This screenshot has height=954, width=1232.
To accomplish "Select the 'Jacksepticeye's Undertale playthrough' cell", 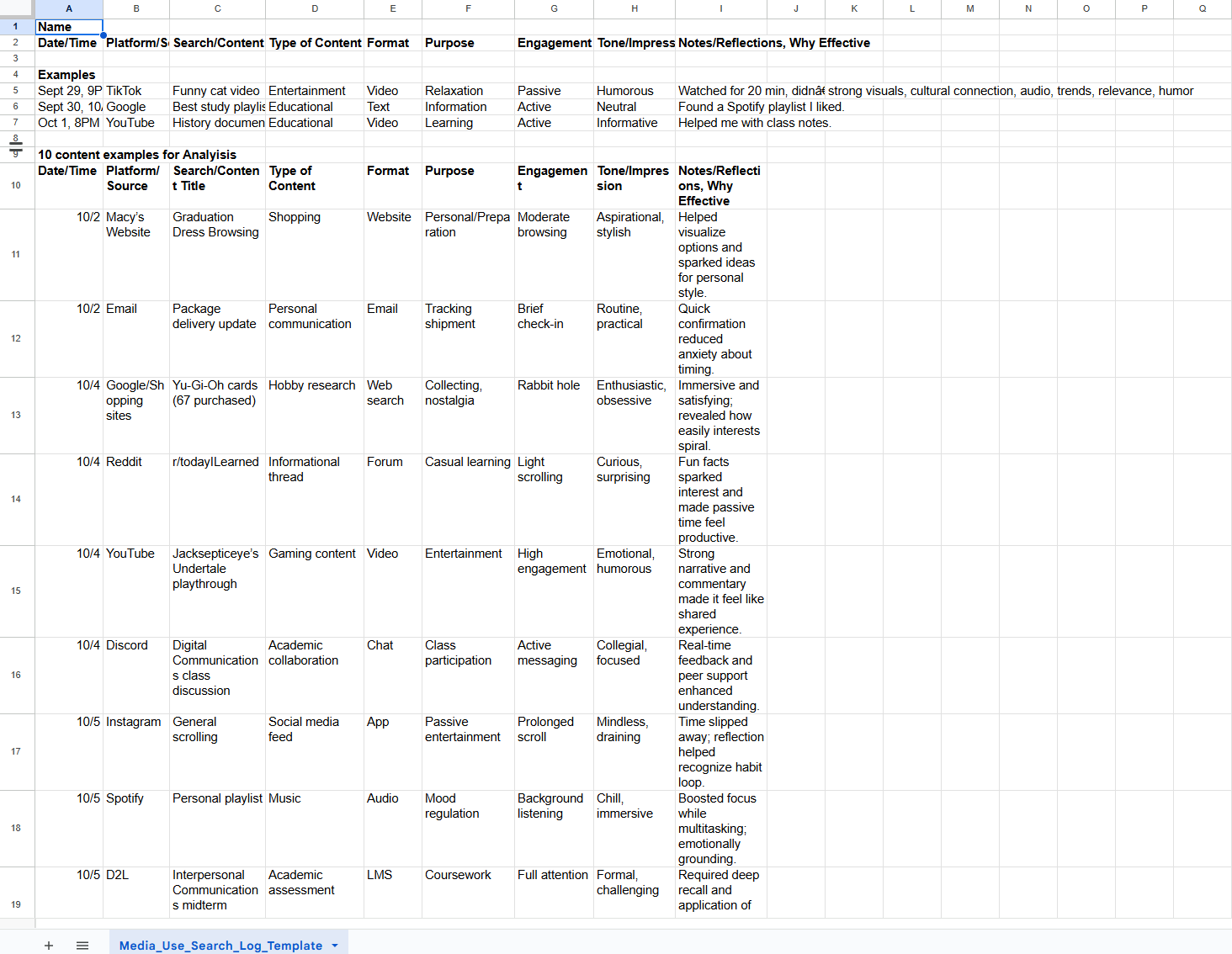I will (x=216, y=570).
